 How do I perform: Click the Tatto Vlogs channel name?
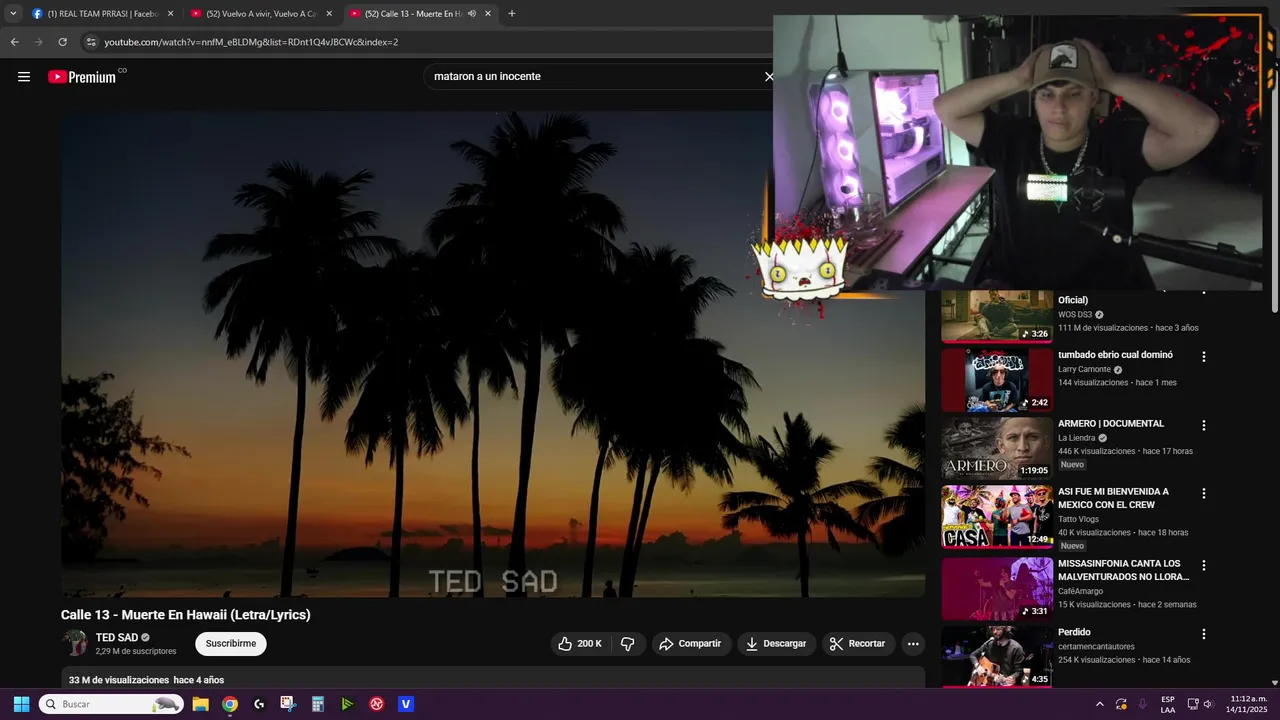[1078, 519]
